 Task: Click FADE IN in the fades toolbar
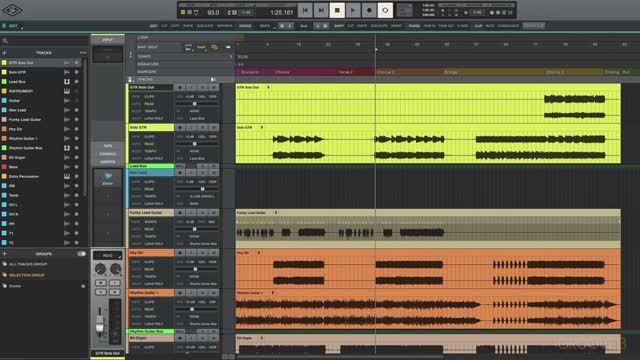(x=429, y=26)
